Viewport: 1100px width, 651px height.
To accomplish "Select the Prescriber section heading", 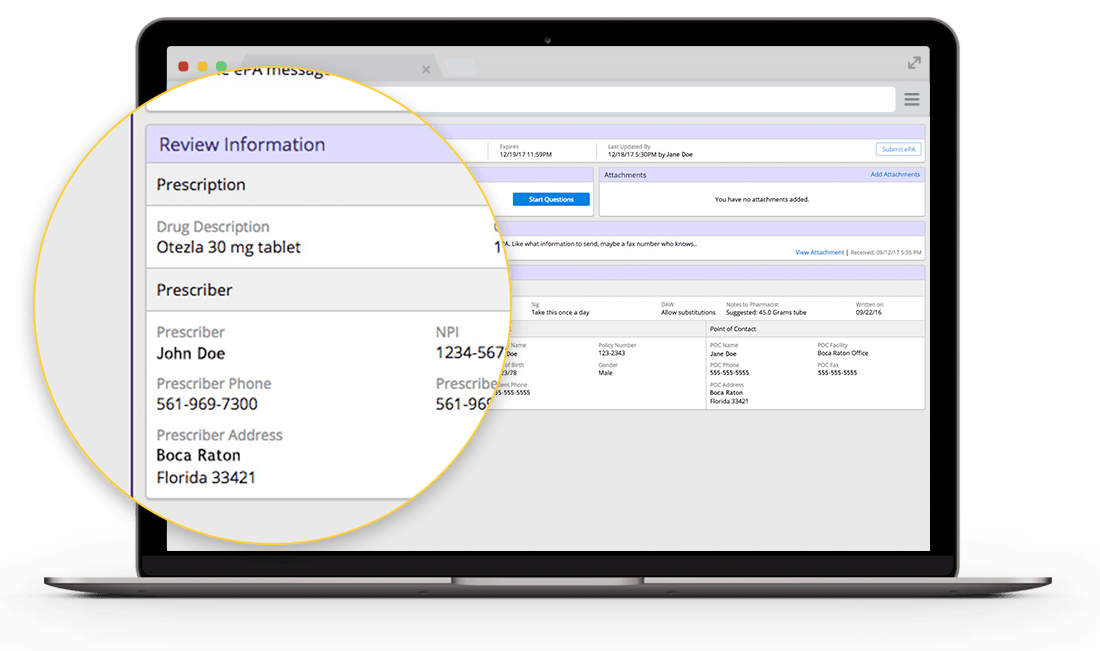I will [194, 290].
